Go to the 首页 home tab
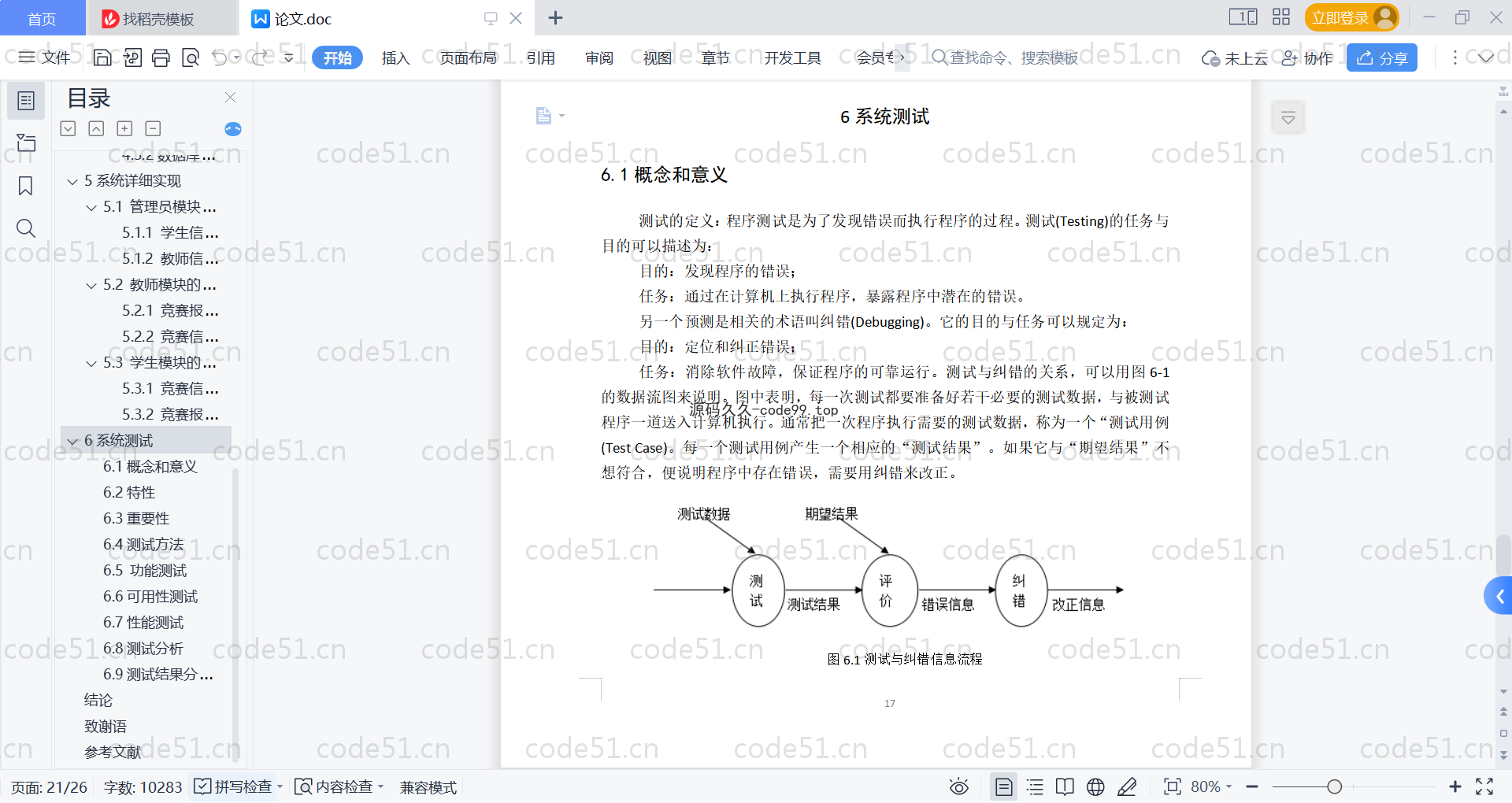 42,19
